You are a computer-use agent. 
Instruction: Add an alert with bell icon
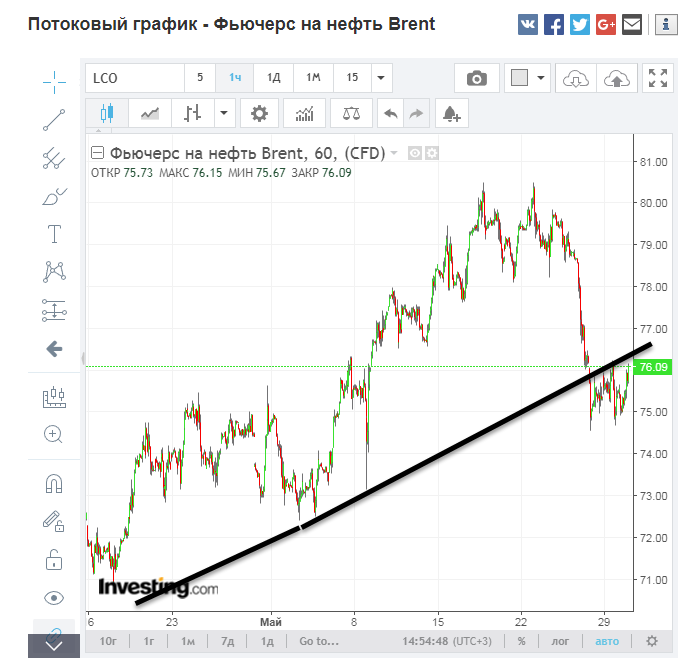[x=451, y=113]
